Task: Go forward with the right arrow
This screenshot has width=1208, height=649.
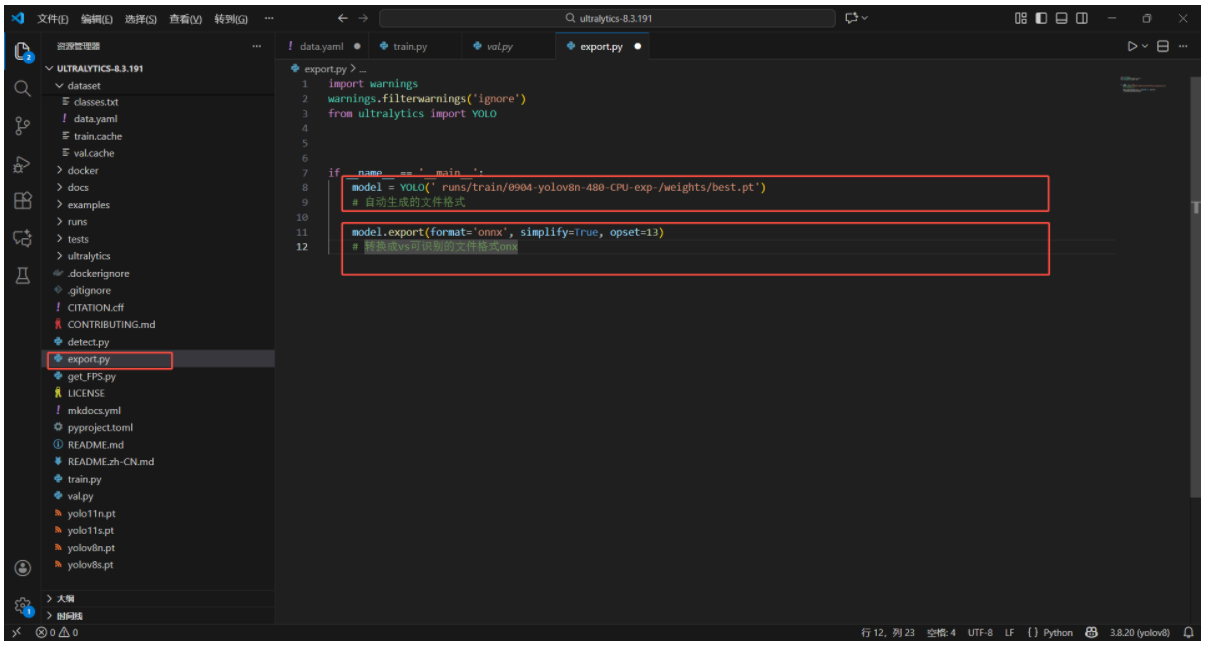Action: point(363,18)
